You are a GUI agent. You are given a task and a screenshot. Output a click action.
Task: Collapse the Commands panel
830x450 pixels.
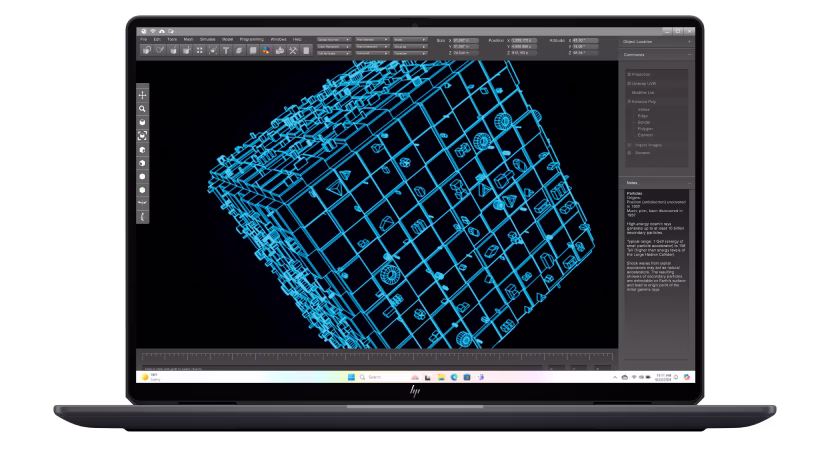click(x=690, y=55)
